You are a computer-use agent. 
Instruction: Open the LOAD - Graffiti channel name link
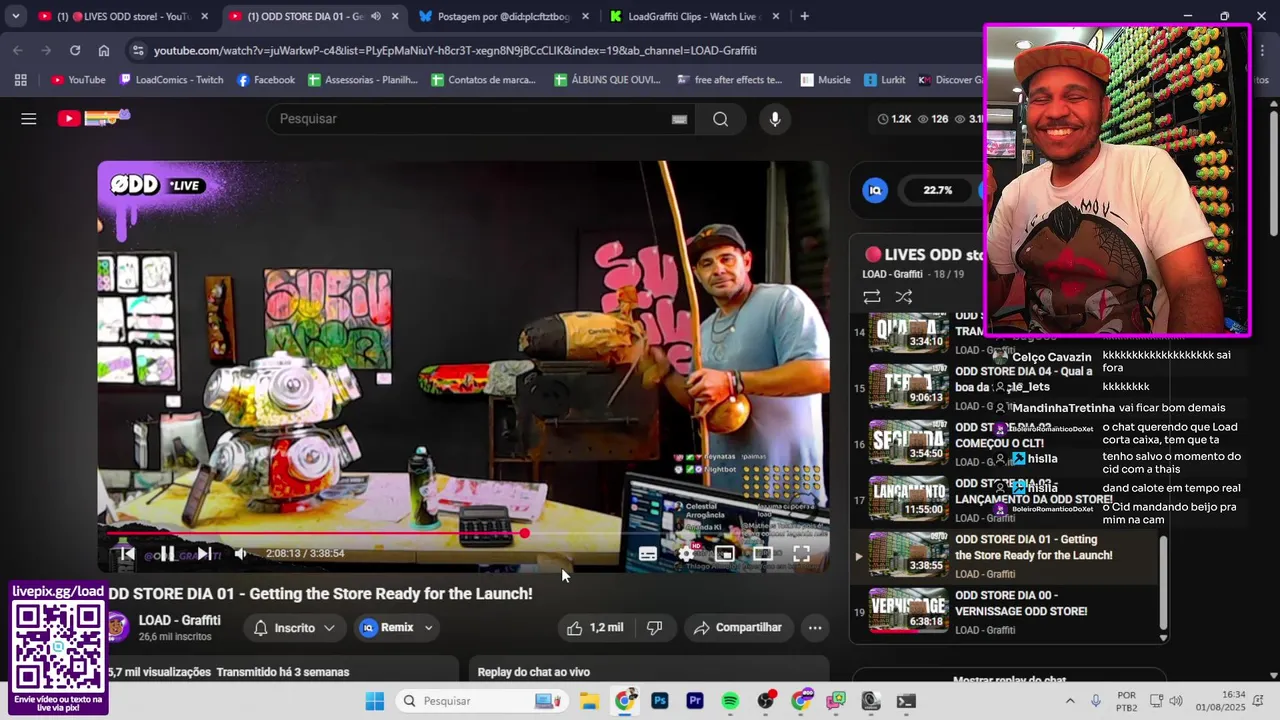pos(180,620)
